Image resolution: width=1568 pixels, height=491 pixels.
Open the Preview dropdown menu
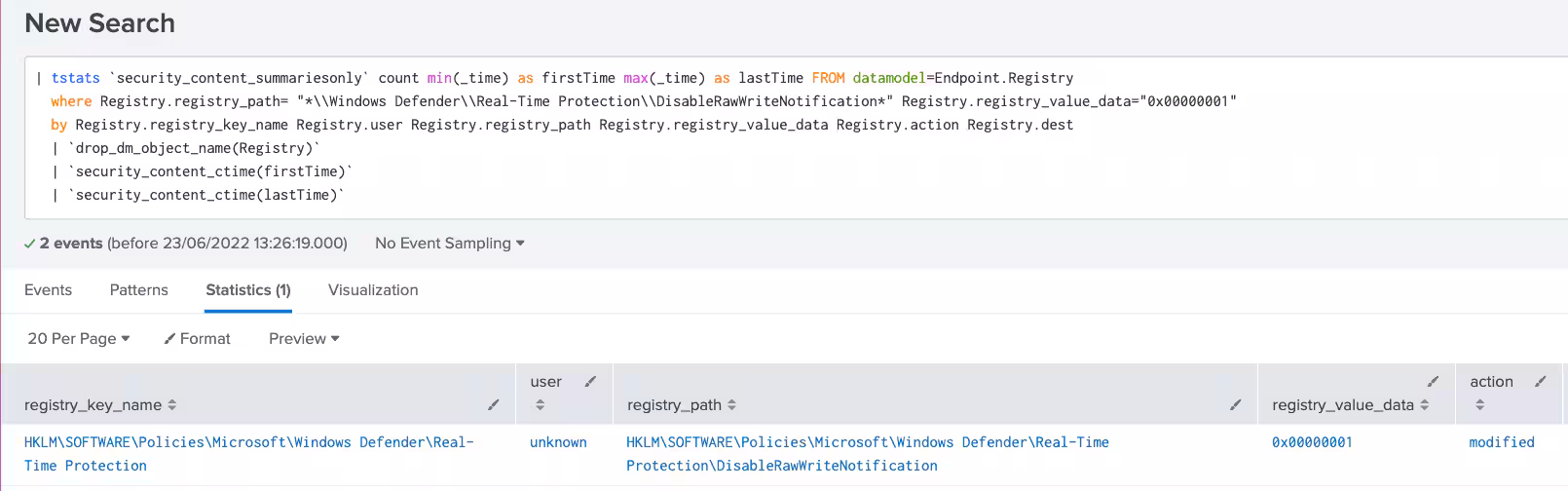(304, 339)
